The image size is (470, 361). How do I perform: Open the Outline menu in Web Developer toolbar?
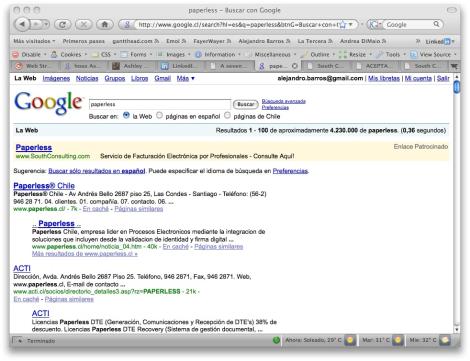click(318, 54)
